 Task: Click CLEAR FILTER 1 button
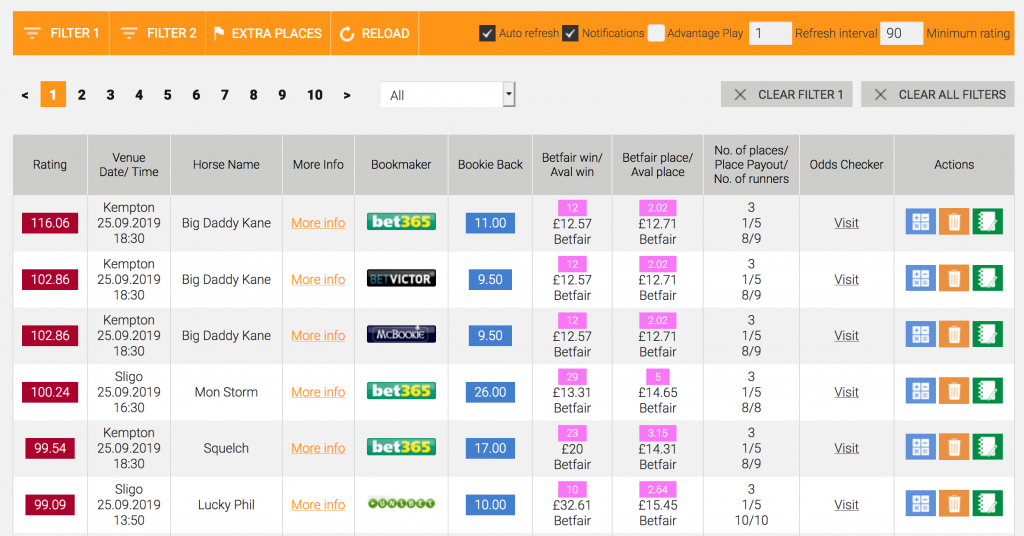tap(787, 95)
